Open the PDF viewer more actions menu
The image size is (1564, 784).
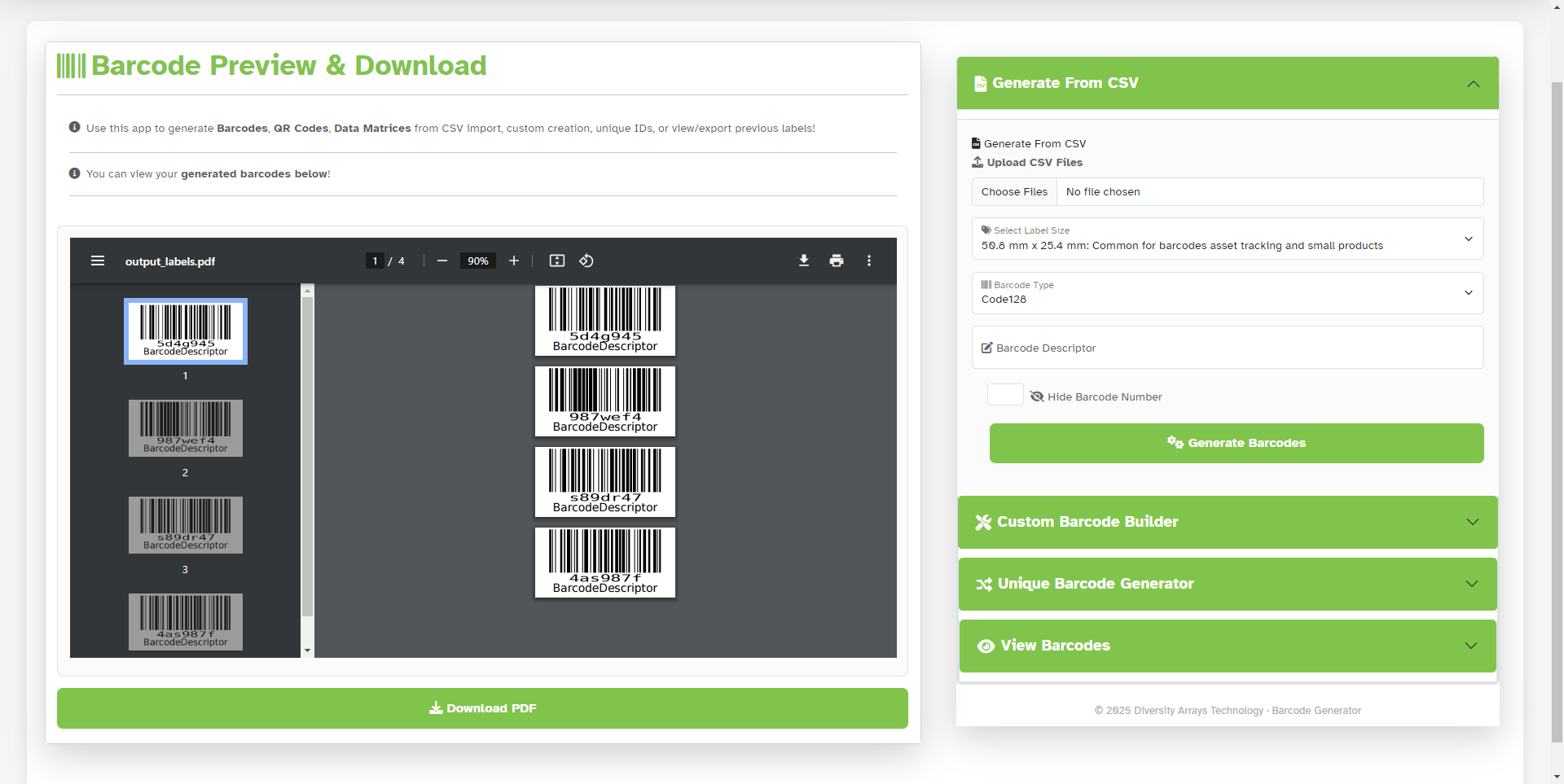coord(869,261)
